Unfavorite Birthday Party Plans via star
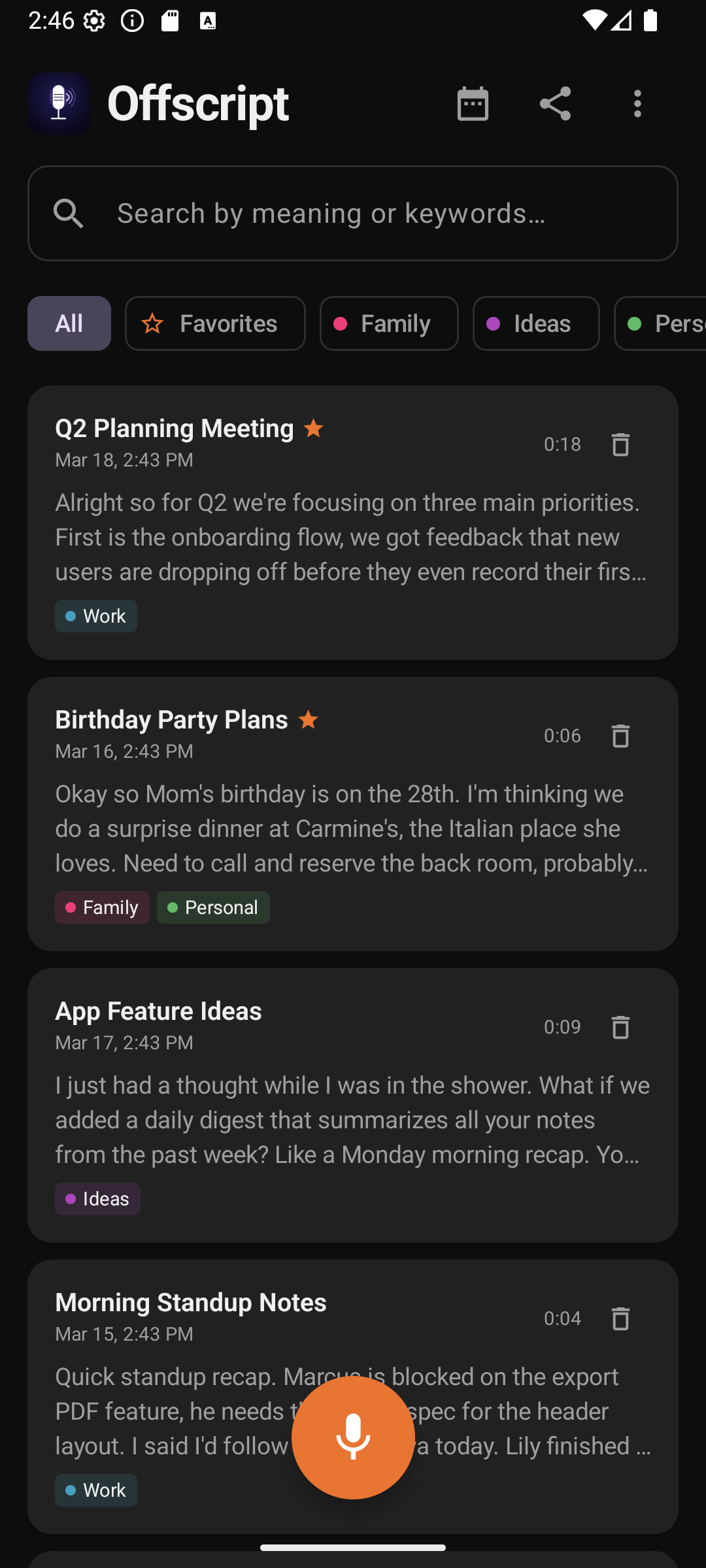The image size is (706, 1568). pyautogui.click(x=308, y=720)
